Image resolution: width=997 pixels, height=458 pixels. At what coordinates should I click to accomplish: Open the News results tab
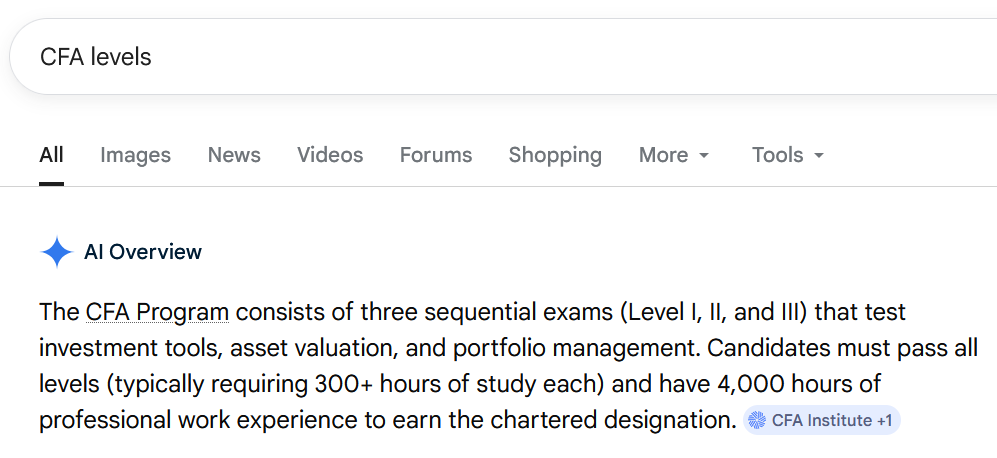tap(234, 155)
